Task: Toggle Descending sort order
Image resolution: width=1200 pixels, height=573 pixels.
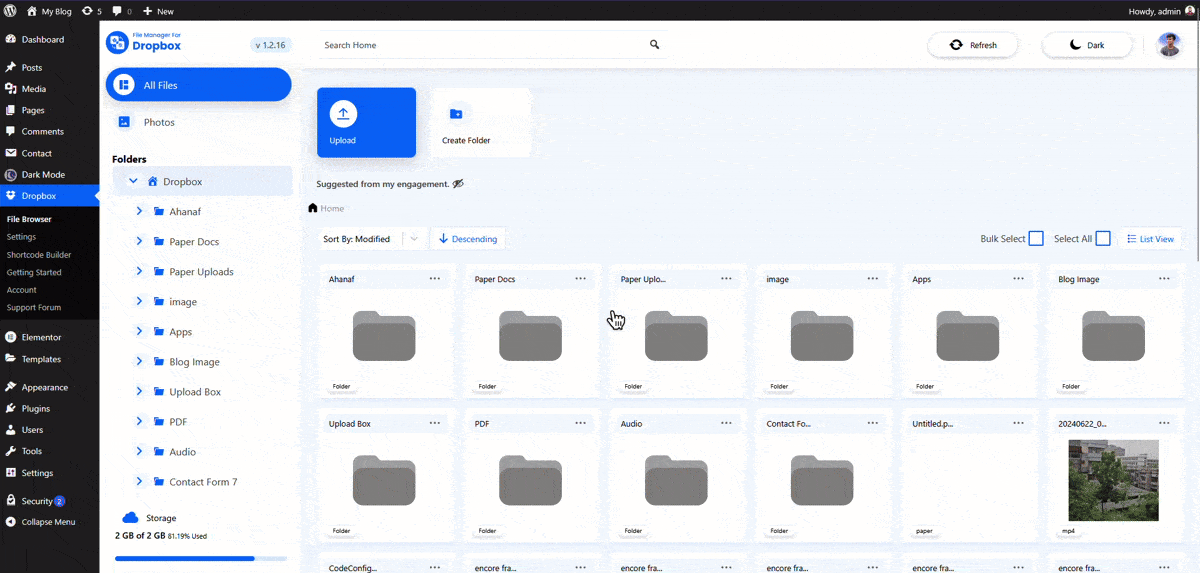Action: coord(468,239)
